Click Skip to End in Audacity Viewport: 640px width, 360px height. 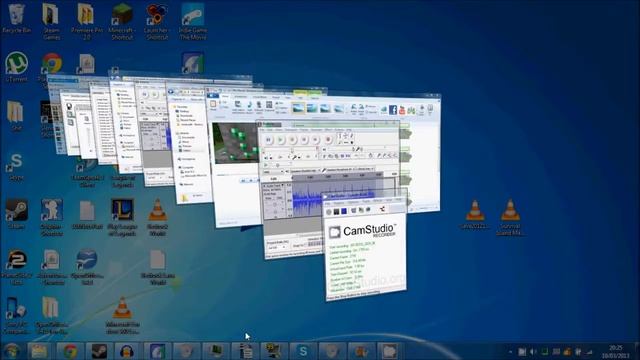click(x=316, y=140)
